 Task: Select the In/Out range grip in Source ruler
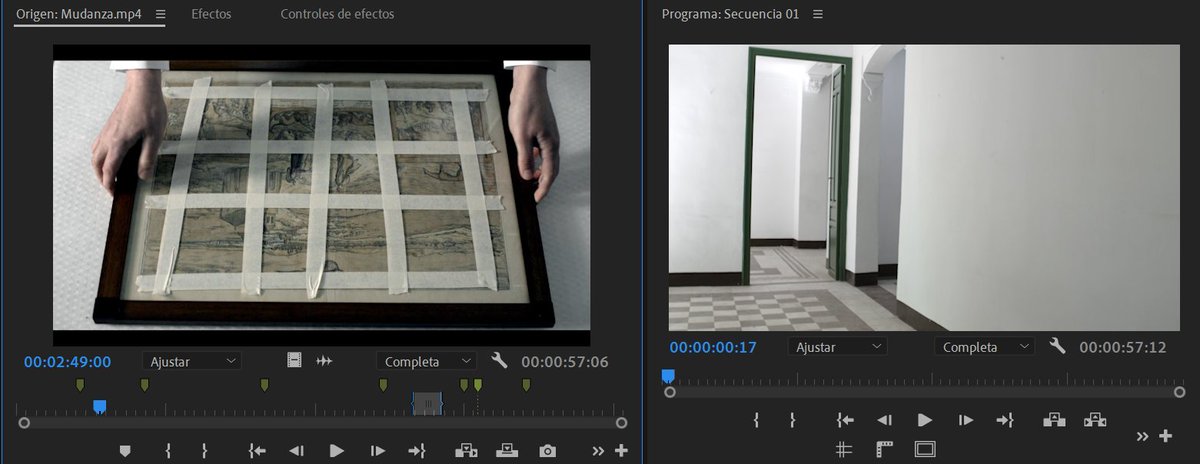(427, 404)
